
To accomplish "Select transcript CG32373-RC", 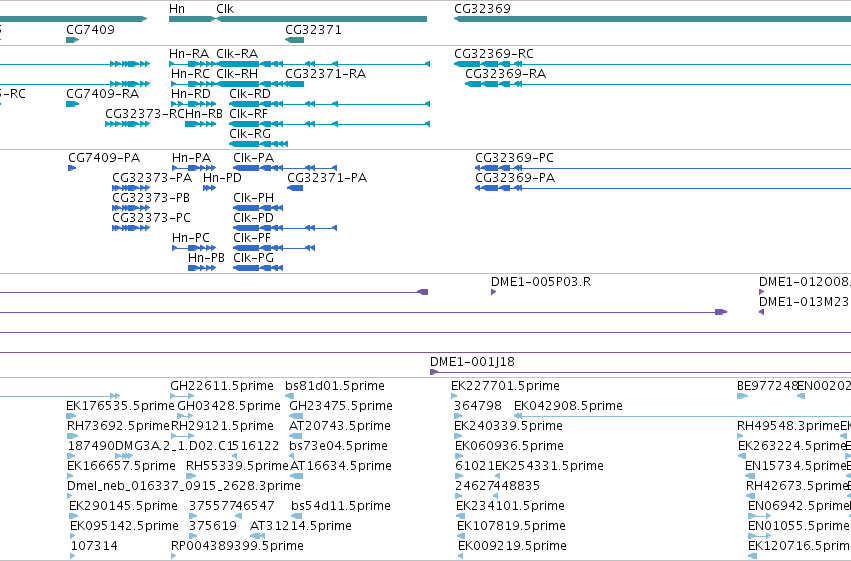I will (145, 114).
